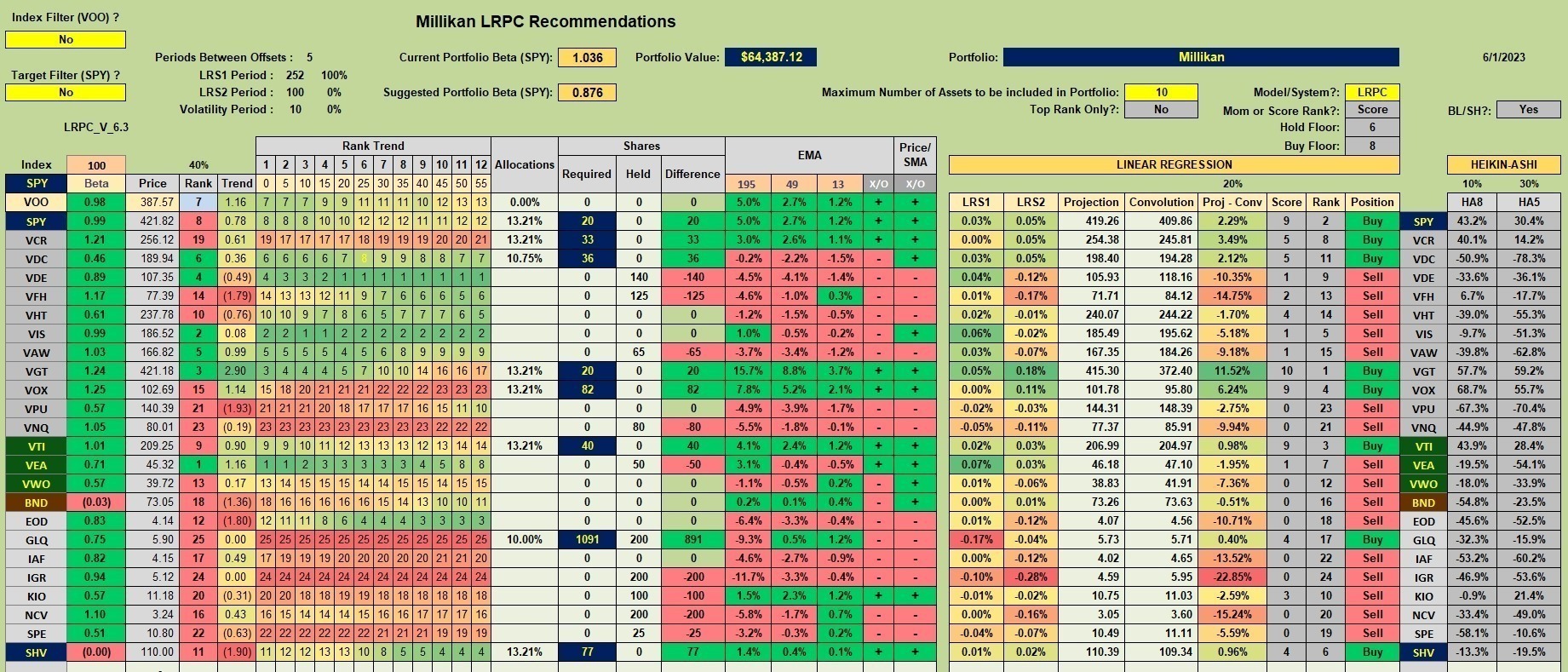1568x672 pixels.
Task: Click GLQ required shares value 1091
Action: point(587,539)
